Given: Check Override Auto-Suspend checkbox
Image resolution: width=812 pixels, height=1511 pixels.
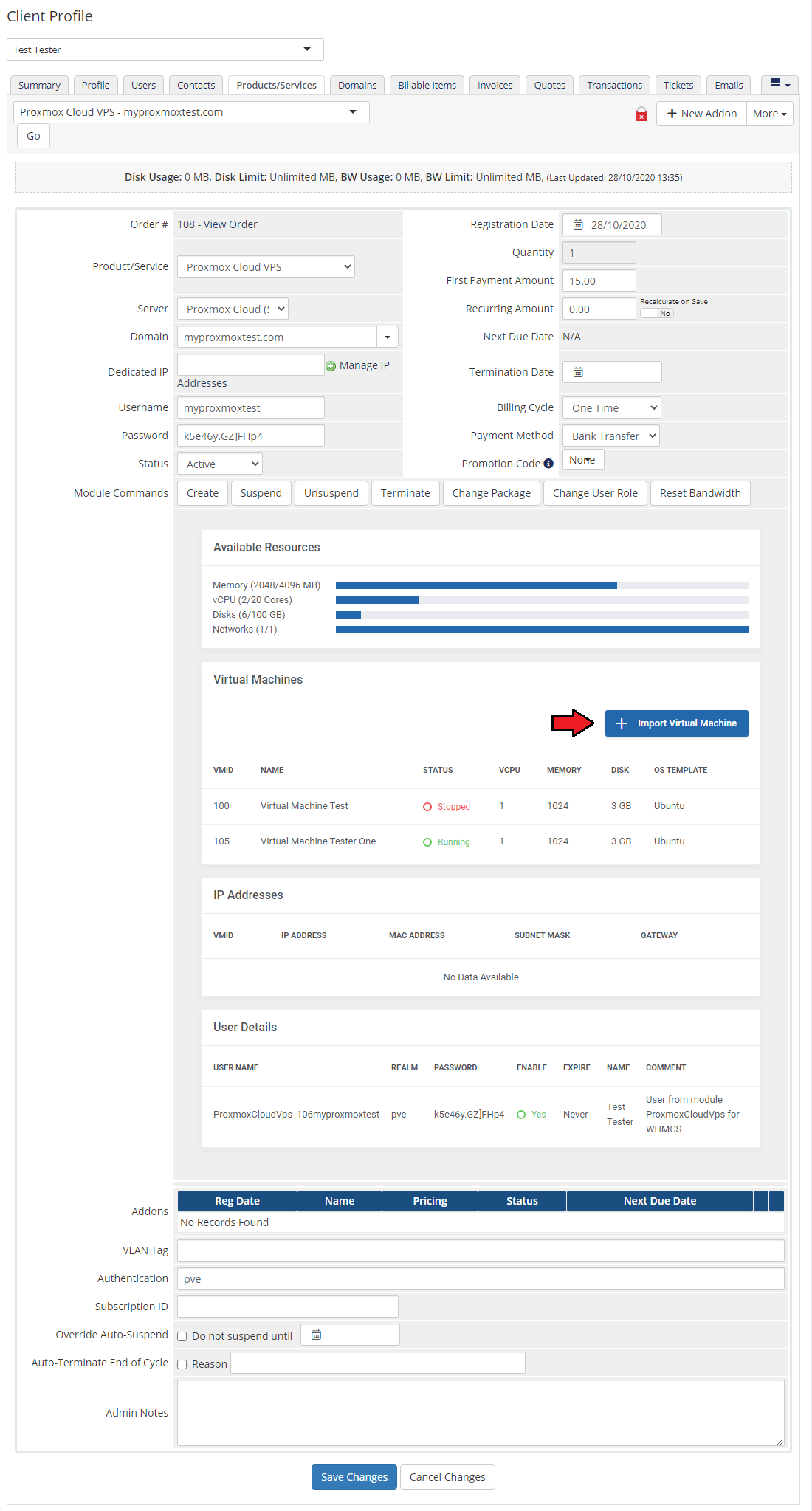Looking at the screenshot, I should (x=182, y=1336).
